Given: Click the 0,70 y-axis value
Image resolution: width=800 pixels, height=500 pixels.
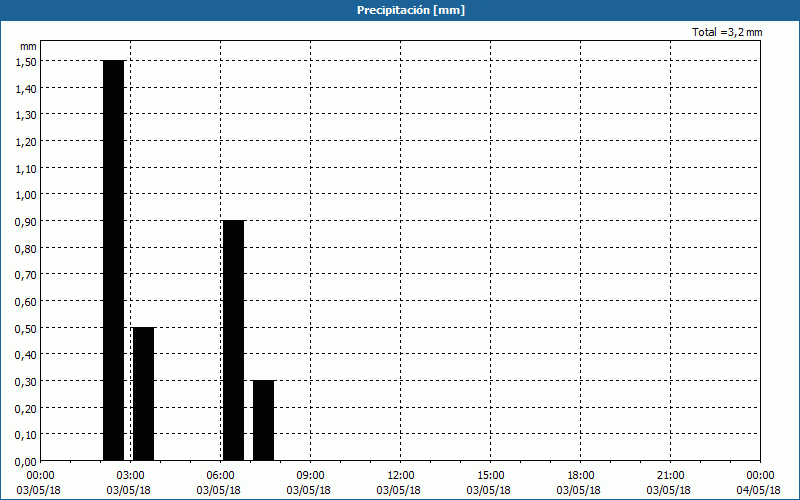Looking at the screenshot, I should [x=26, y=274].
